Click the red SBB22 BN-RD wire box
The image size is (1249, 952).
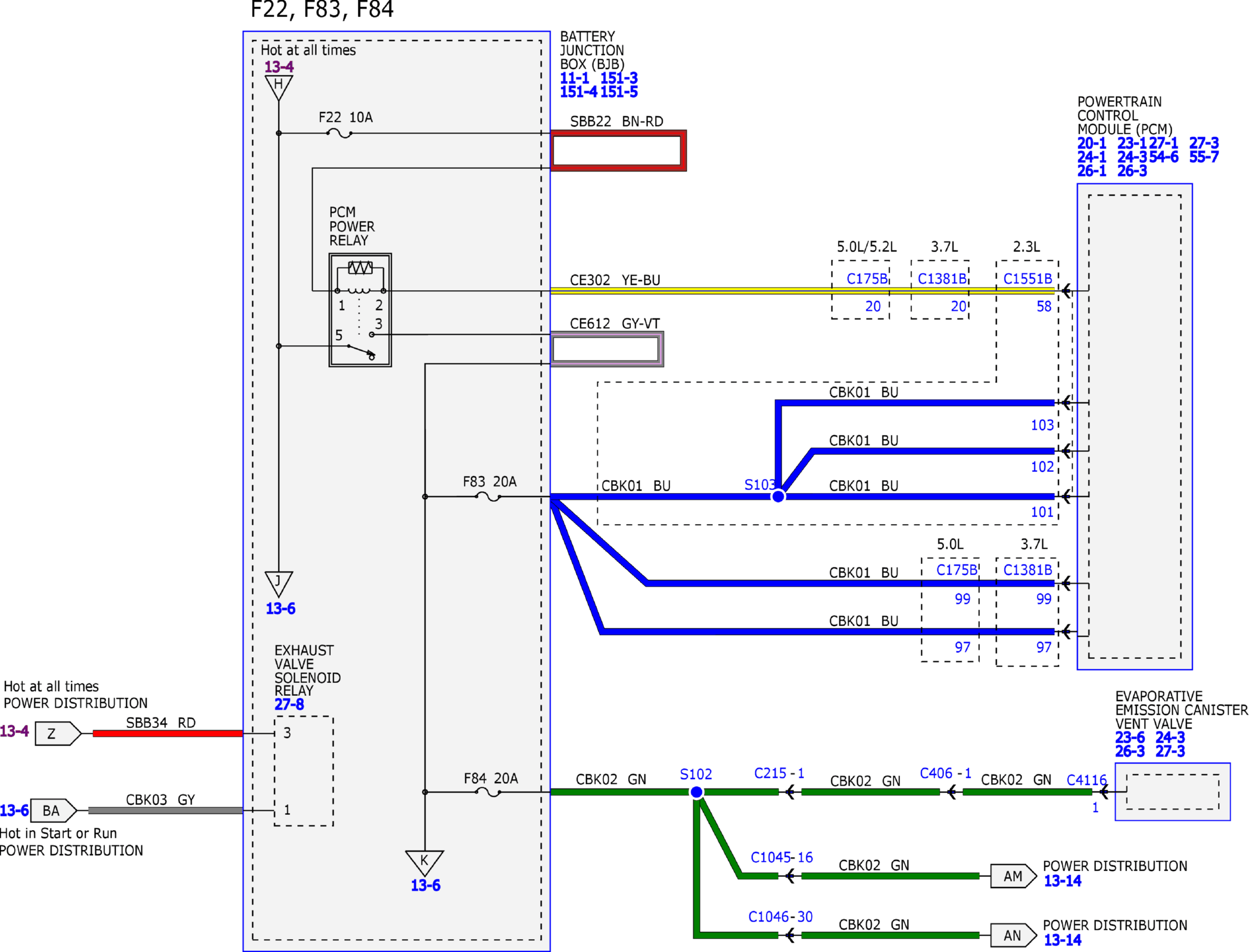[x=619, y=151]
